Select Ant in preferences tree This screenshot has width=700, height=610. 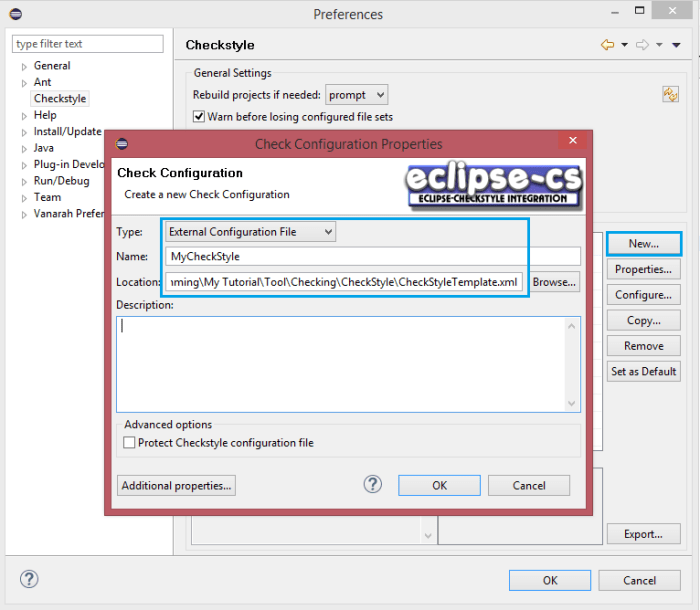42,82
